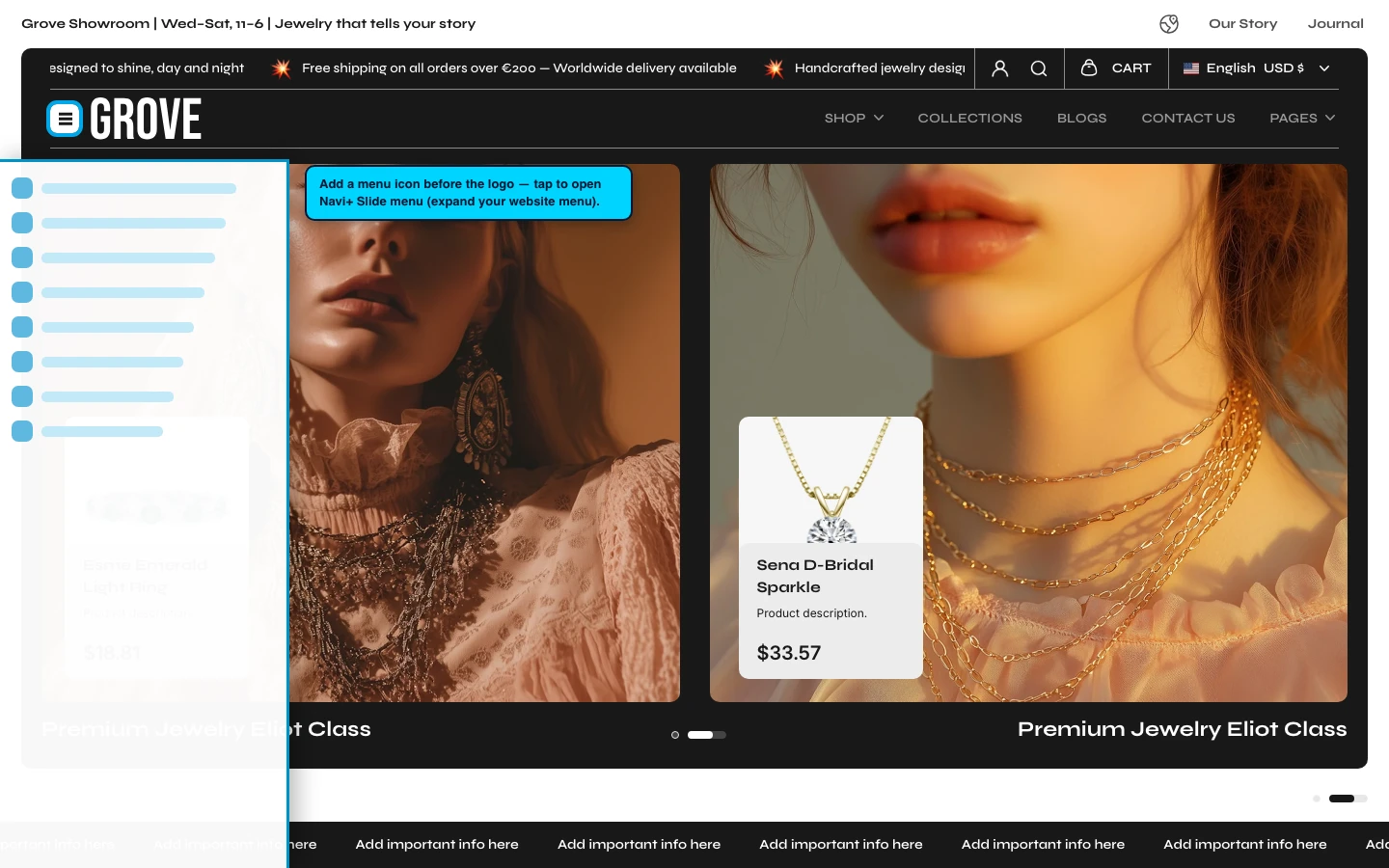Expand the PAGES dropdown menu
Screen dimensions: 1389x868
(x=1302, y=118)
